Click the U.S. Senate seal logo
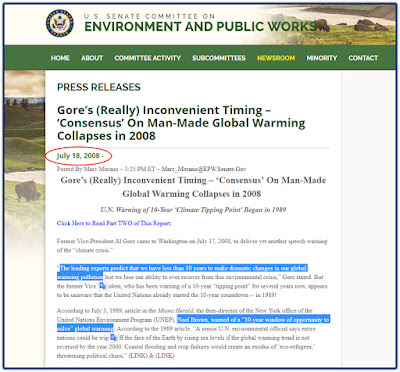This screenshot has width=400, height=372. [x=60, y=23]
